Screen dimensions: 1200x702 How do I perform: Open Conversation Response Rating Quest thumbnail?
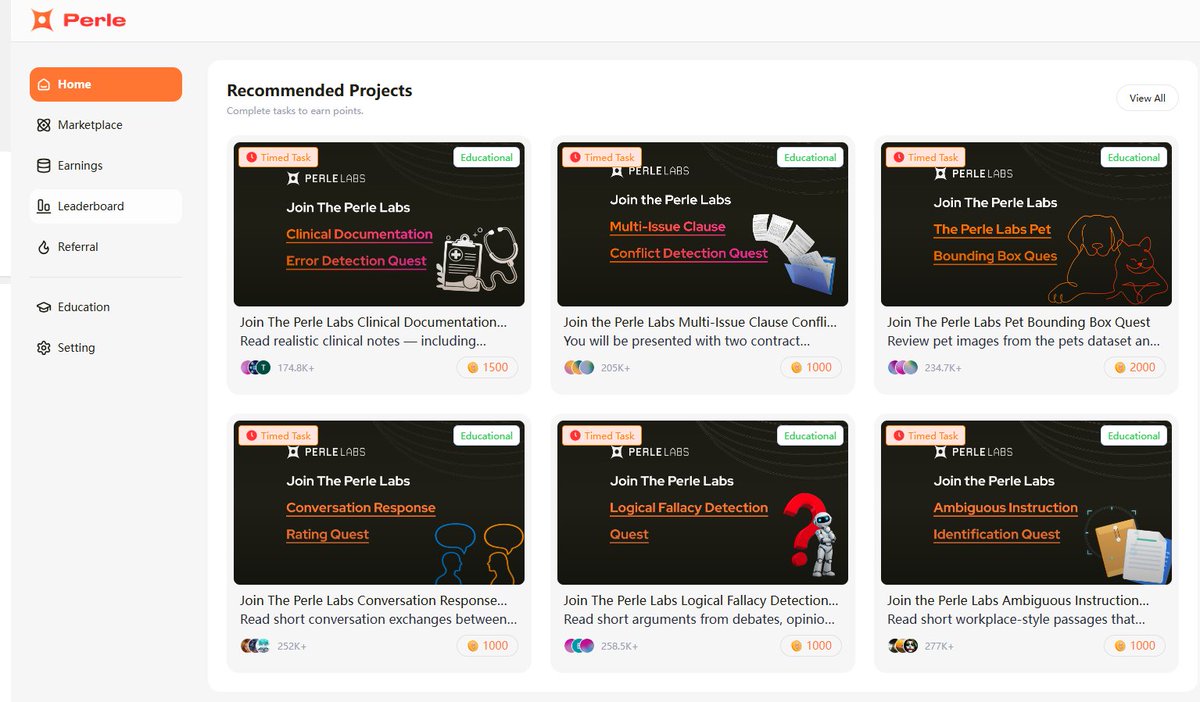coord(379,503)
